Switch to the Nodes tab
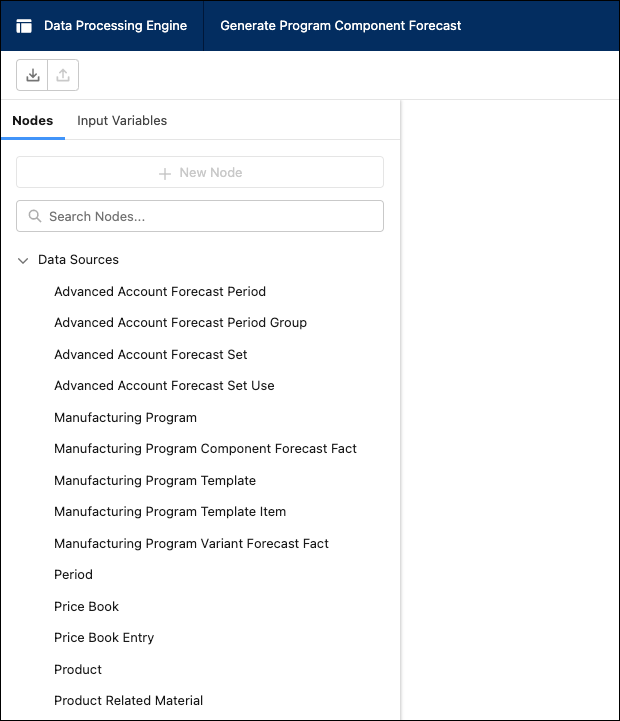 click(x=33, y=120)
